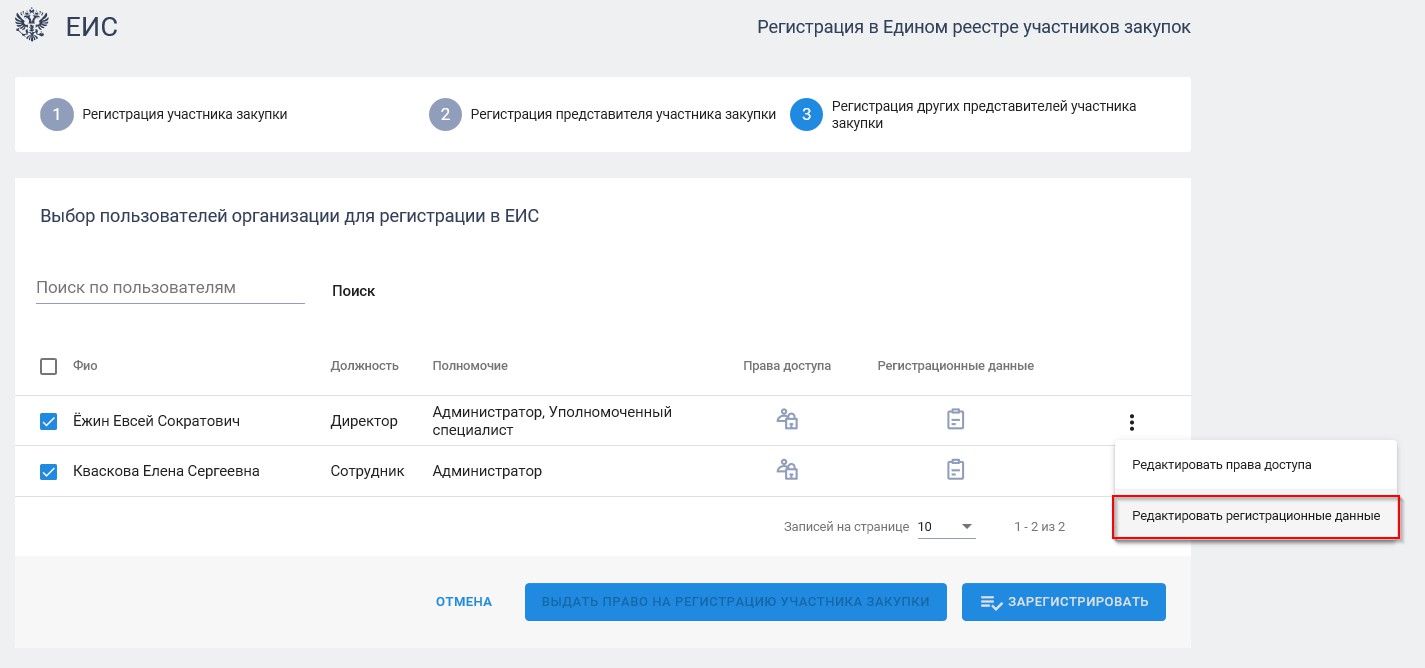Go to step 2 'Регистрация представителя участника закупки'

(x=603, y=115)
